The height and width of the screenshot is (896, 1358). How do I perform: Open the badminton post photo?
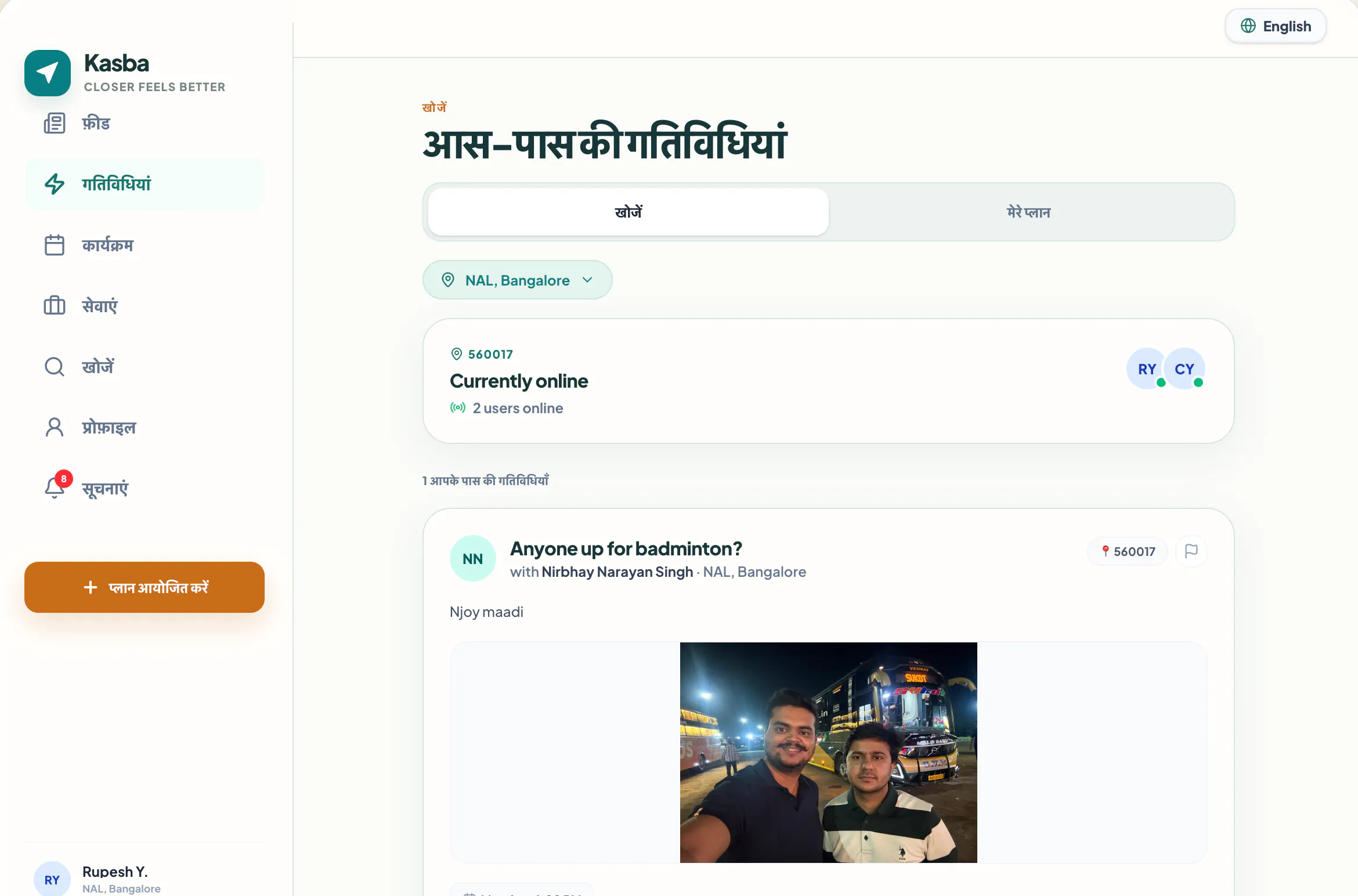pos(829,753)
